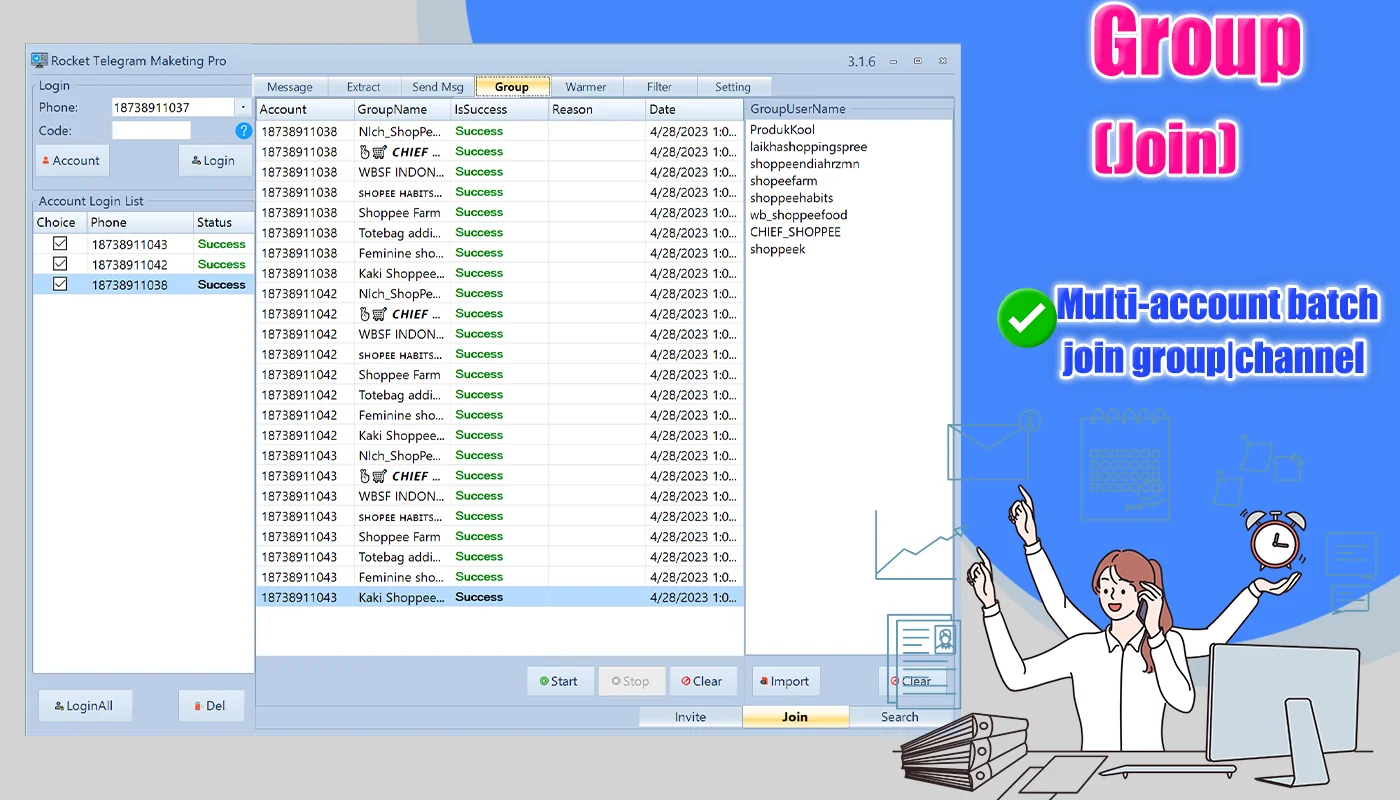The image size is (1400, 800).
Task: Click the Clear button right of Import
Action: click(x=911, y=681)
